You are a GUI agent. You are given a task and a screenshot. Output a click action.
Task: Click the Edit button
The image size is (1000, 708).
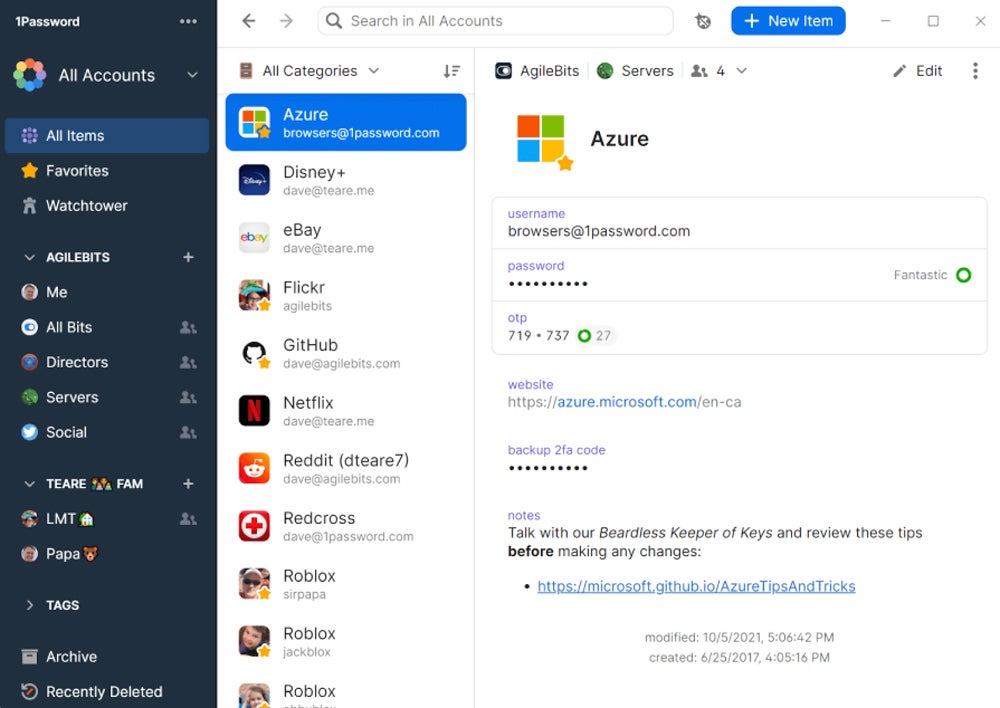coord(918,71)
